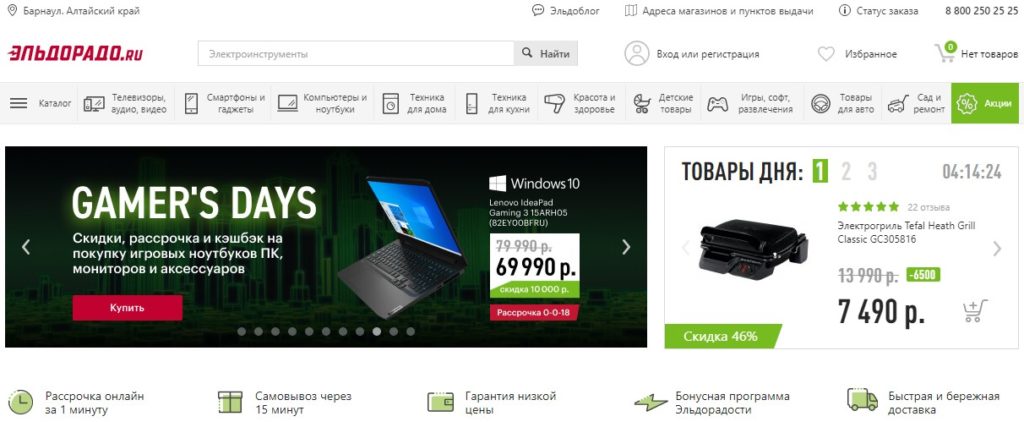Click the Найти search button
Image resolution: width=1024 pixels, height=422 pixels.
coord(547,54)
